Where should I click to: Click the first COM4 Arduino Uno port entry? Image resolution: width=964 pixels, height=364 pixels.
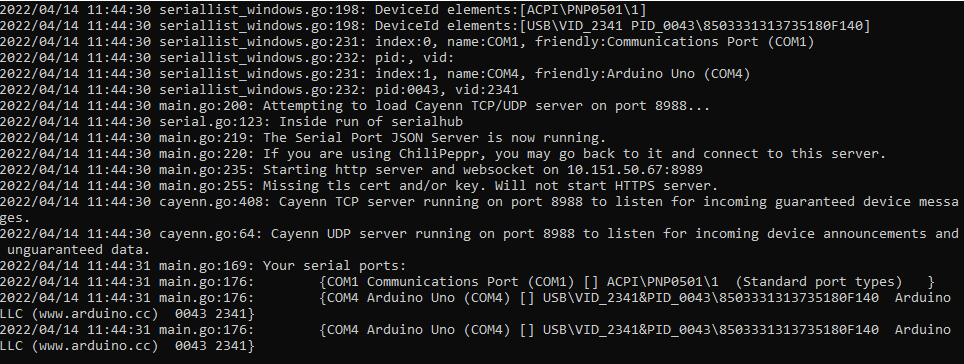[x=475, y=306]
